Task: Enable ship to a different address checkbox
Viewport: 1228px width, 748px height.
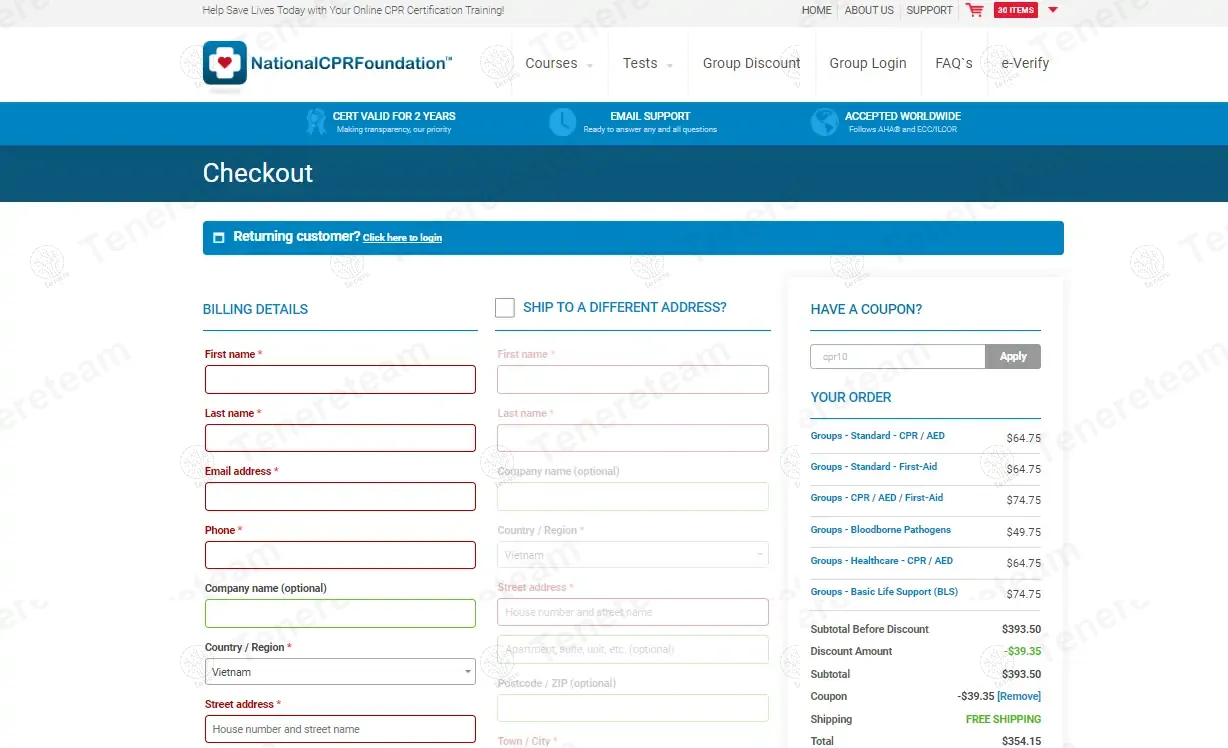Action: 505,308
